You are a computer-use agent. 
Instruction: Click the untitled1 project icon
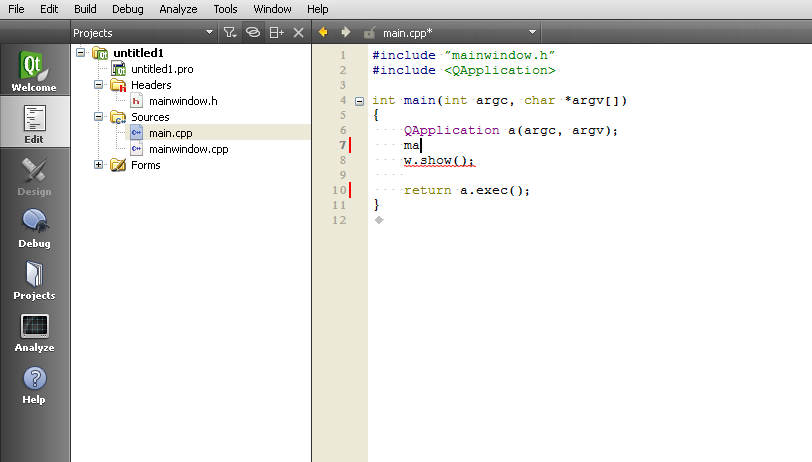(x=100, y=53)
